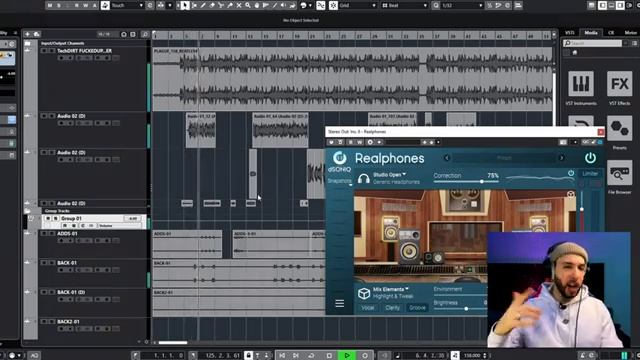
Task: Select the BACK 01 track
Action: 67,263
